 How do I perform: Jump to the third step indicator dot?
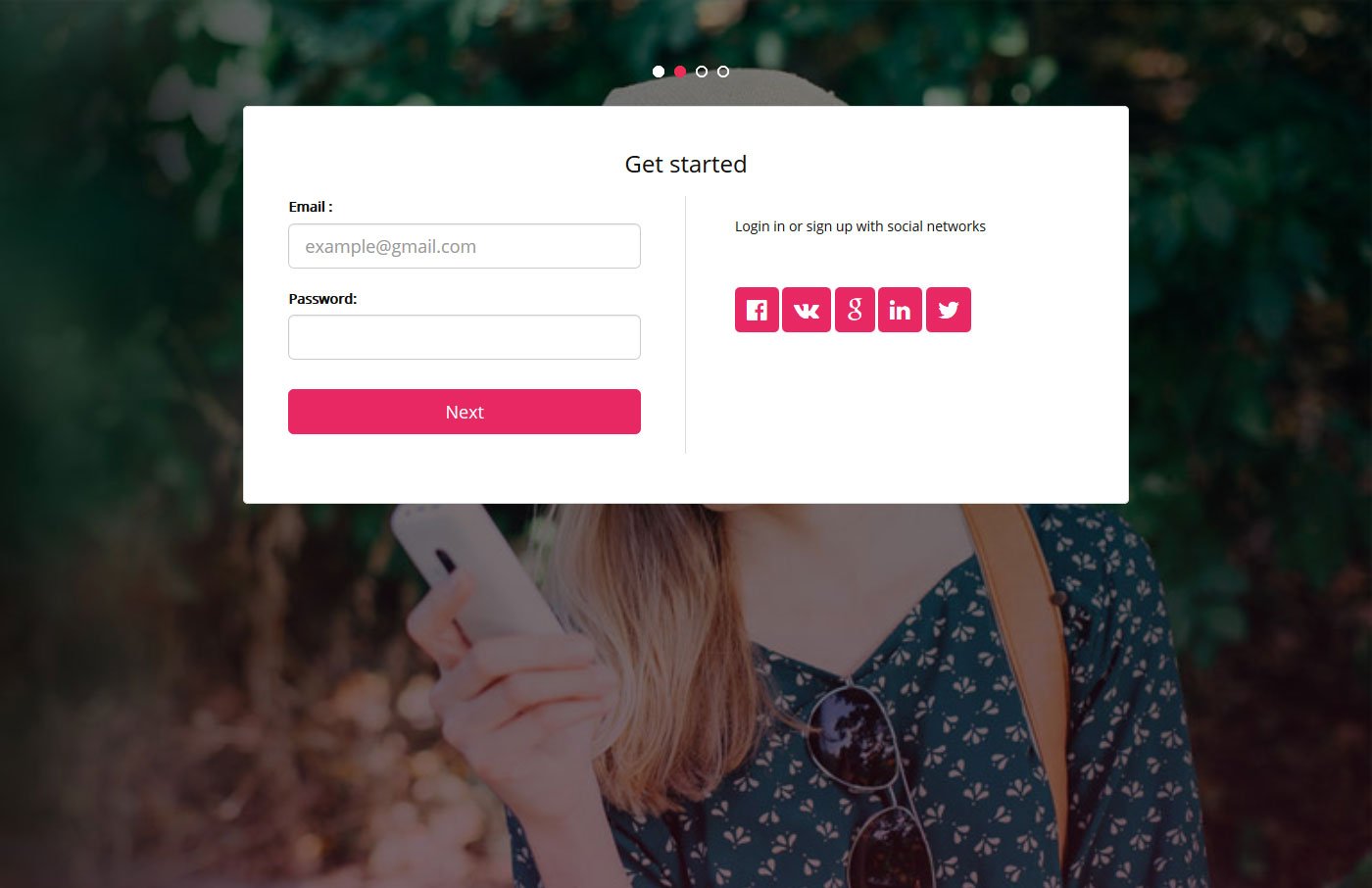[x=702, y=72]
